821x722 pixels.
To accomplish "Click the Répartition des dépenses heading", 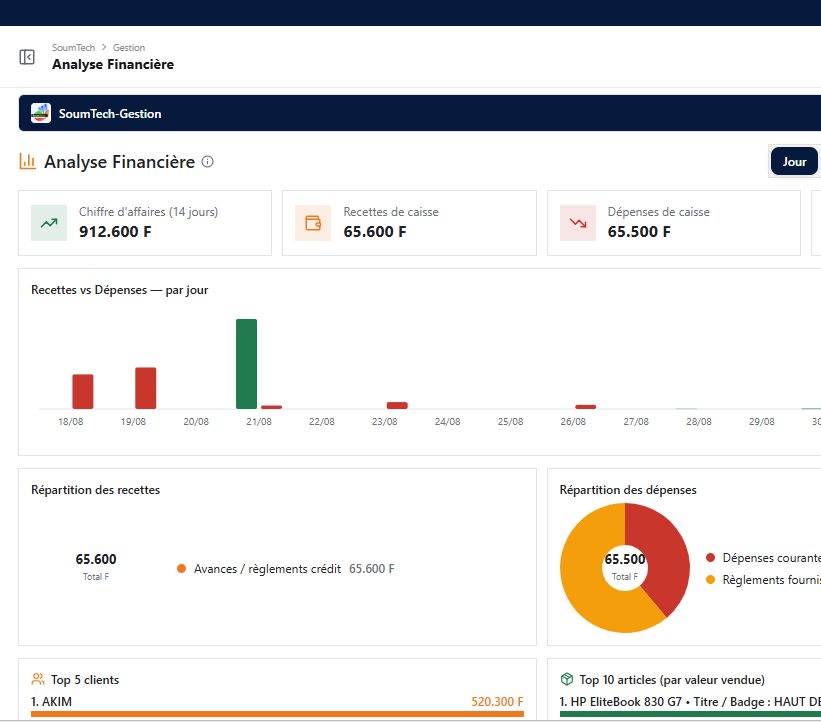I will 628,490.
